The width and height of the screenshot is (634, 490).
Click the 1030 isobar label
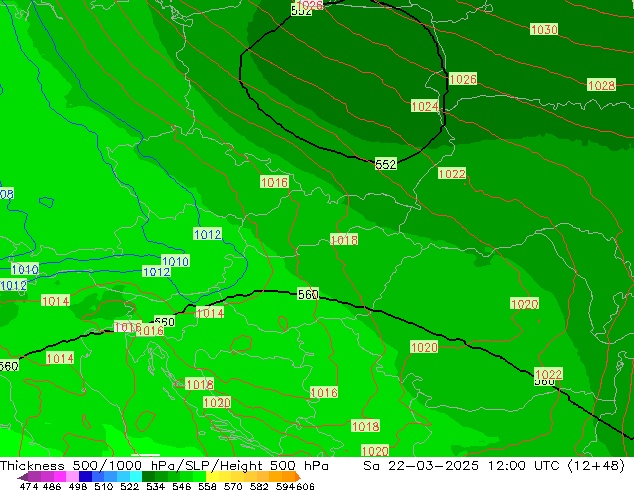point(544,30)
